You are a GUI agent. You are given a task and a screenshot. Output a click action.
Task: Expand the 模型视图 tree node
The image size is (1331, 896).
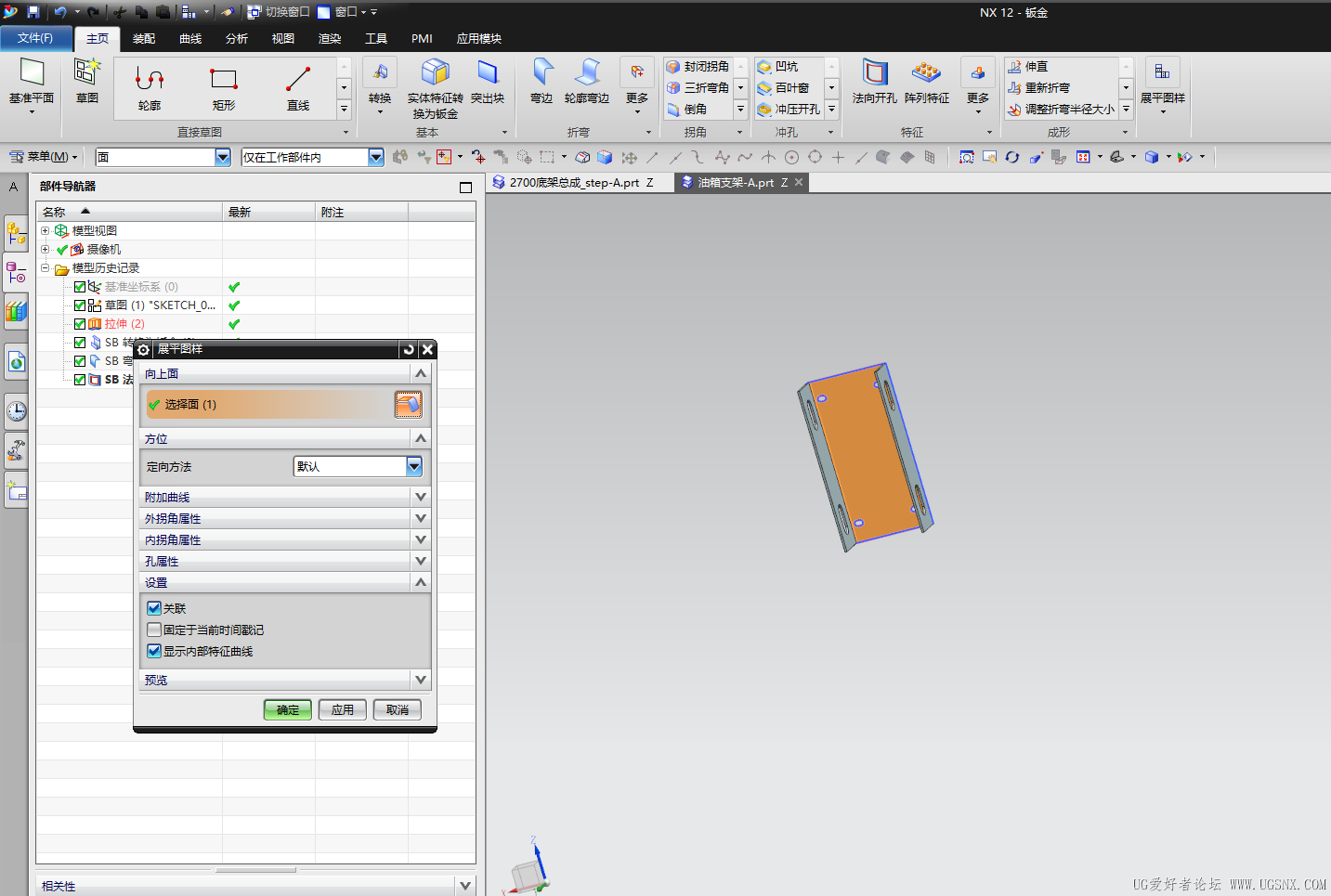tap(45, 230)
